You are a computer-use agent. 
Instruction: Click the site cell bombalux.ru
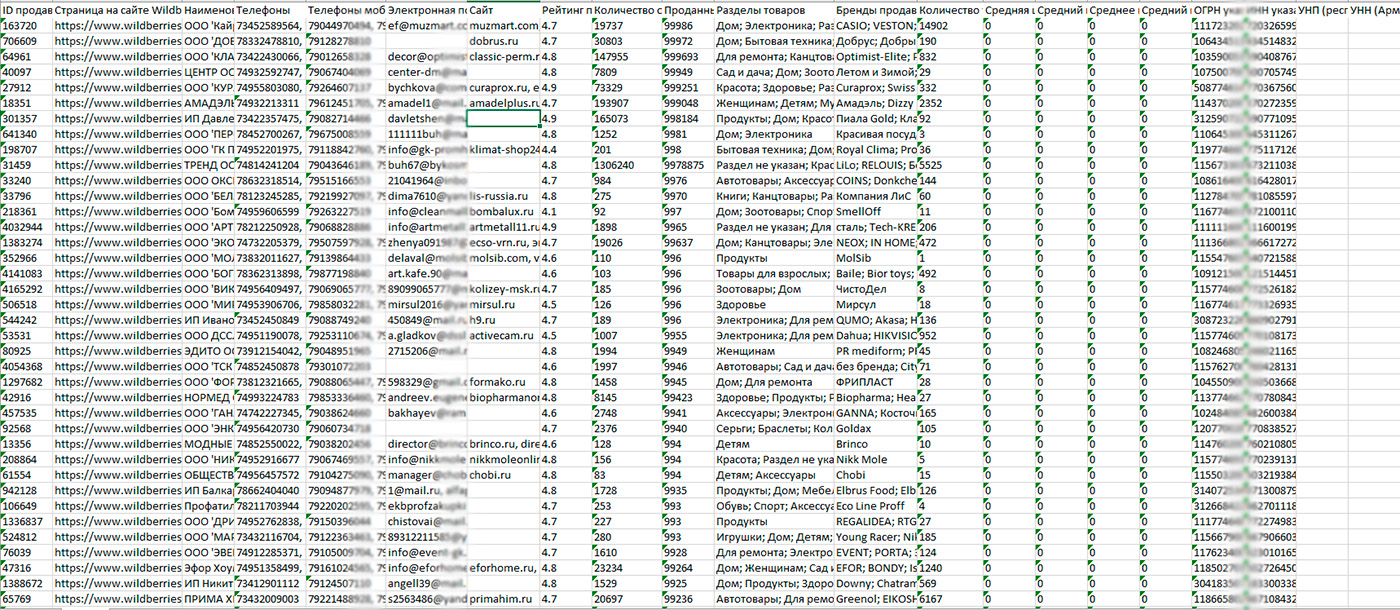[x=503, y=212]
